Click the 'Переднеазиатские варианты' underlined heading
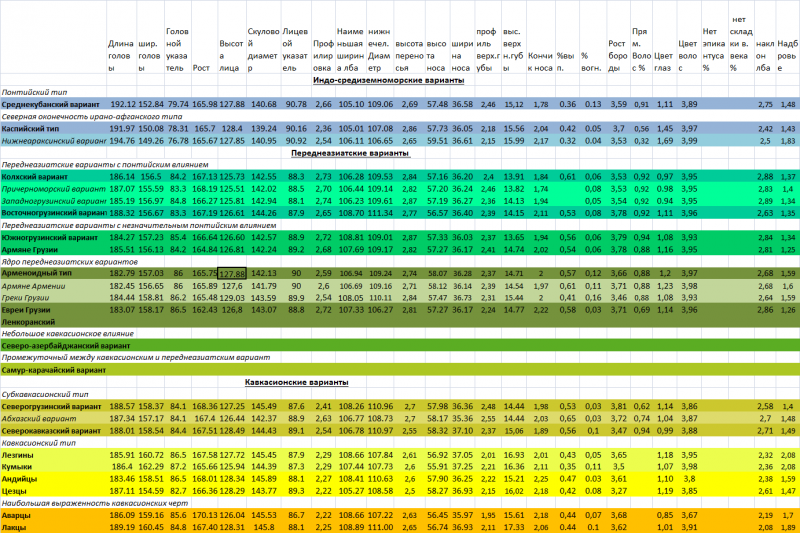The width and height of the screenshot is (800, 533). pyautogui.click(x=350, y=153)
